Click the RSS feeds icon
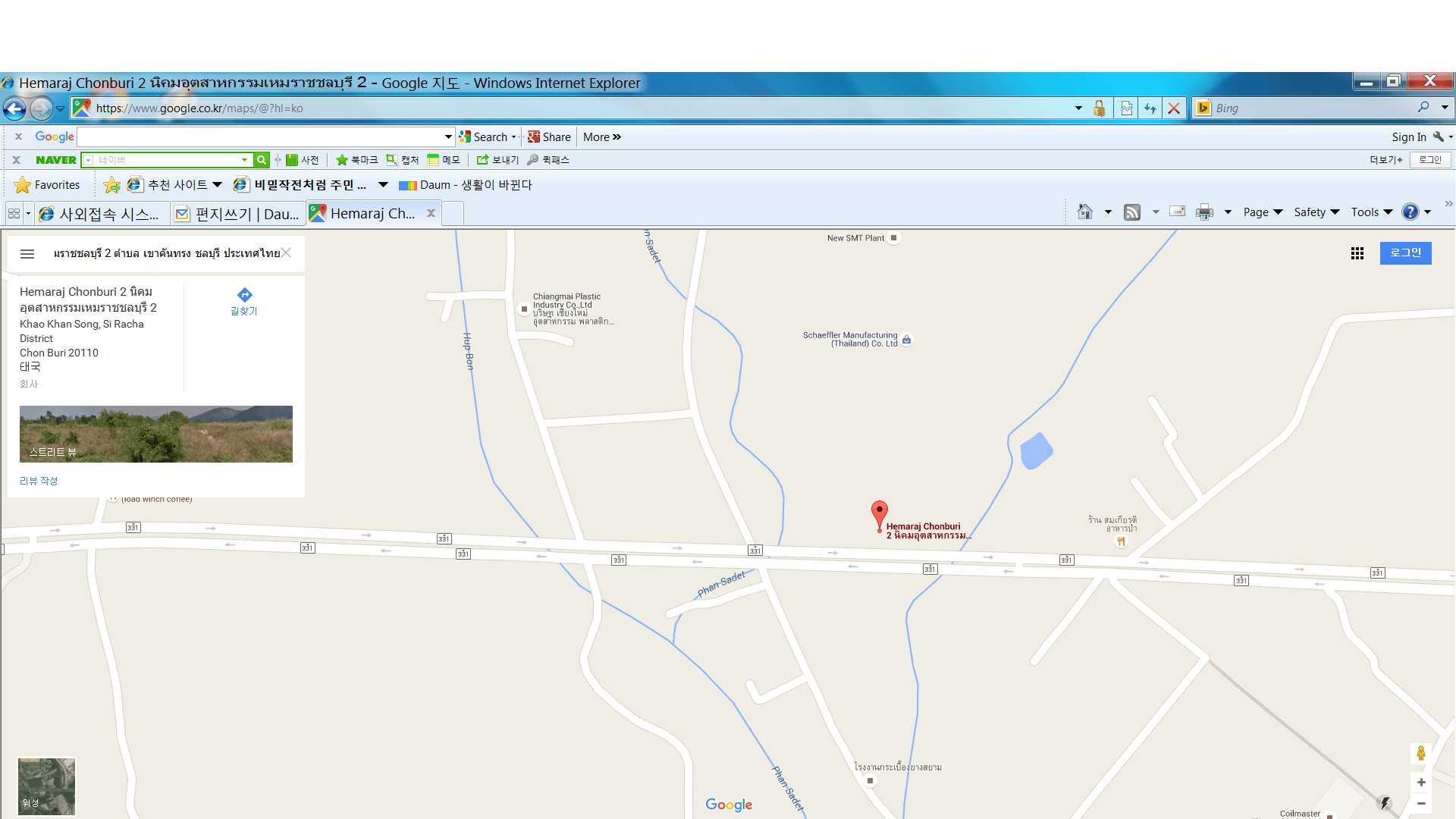Screen dimensions: 1456x819 click(x=1132, y=212)
